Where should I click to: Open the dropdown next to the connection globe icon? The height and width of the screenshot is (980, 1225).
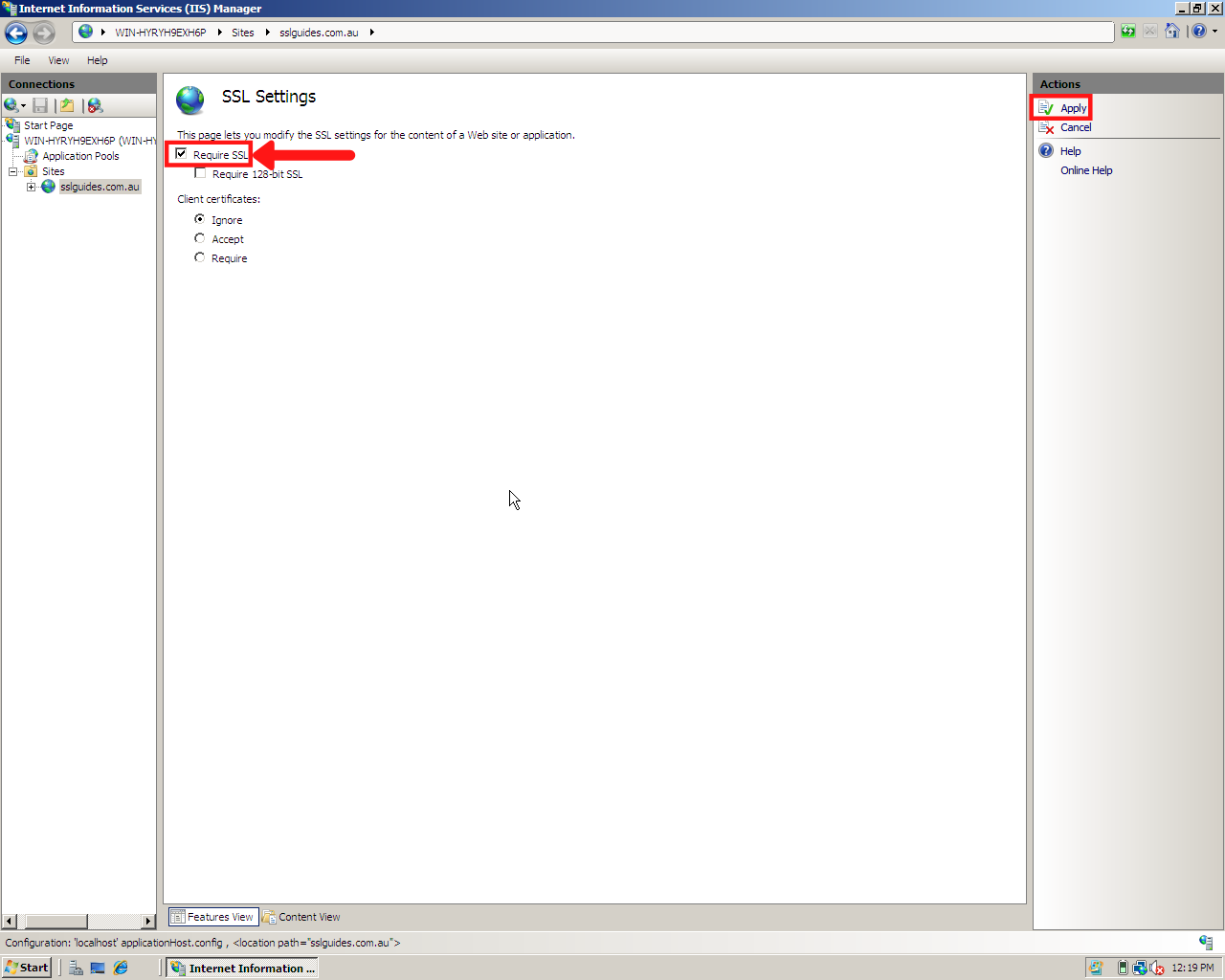(x=22, y=105)
